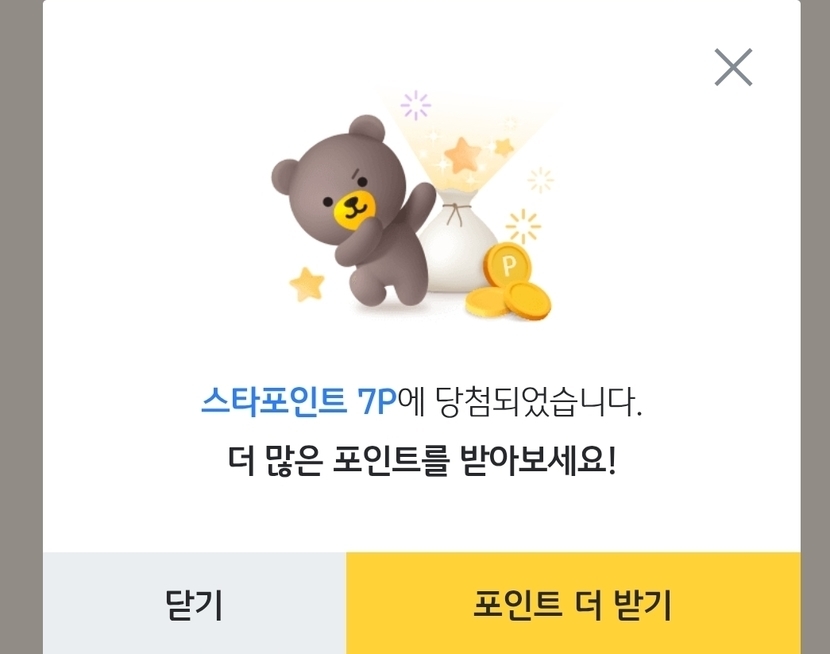Tap the yellow 포인트 더 받기 button
Screen dimensions: 830x654
573,603
